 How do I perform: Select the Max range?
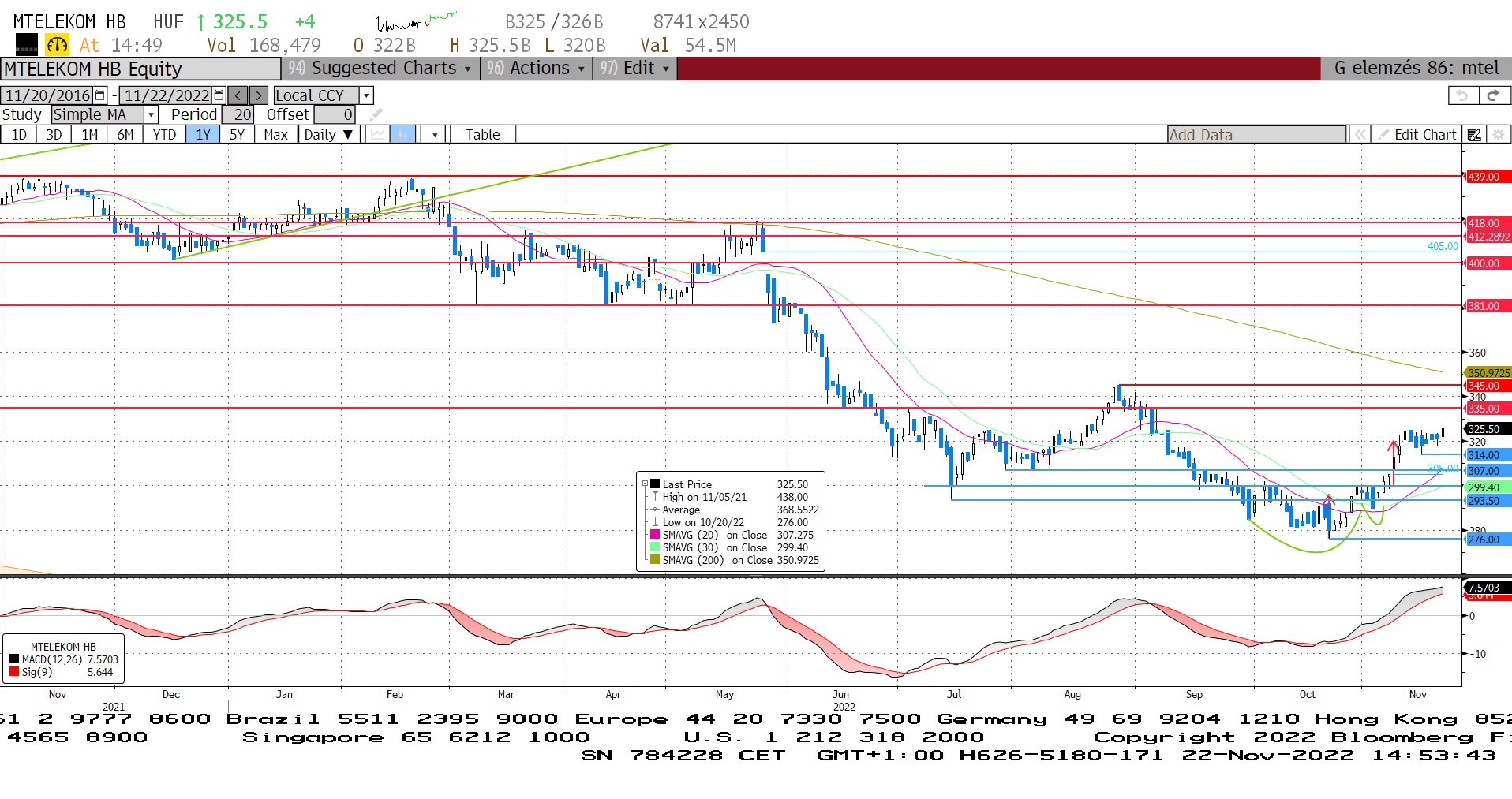[x=275, y=135]
